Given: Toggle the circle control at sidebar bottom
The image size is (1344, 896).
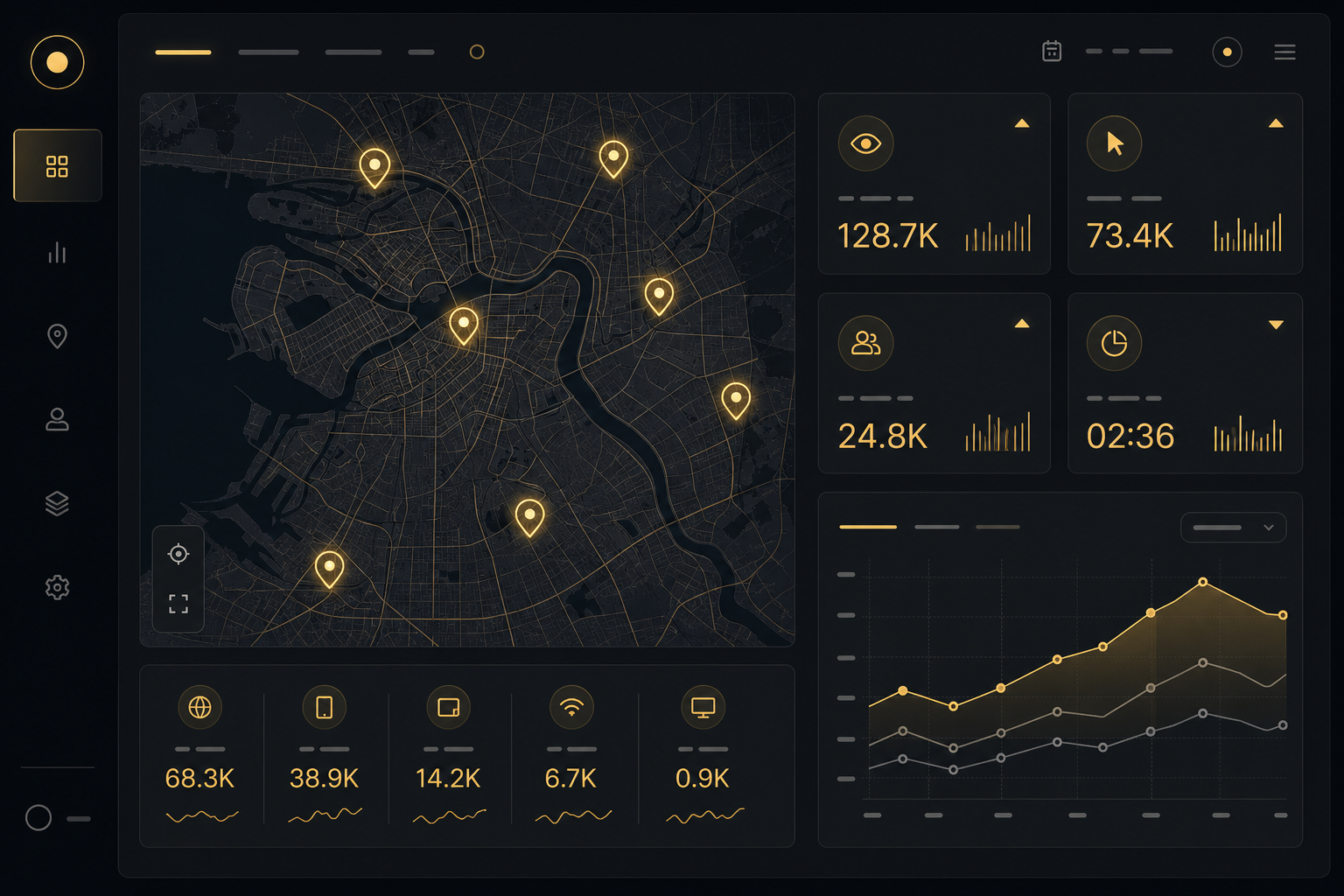Looking at the screenshot, I should pyautogui.click(x=38, y=817).
